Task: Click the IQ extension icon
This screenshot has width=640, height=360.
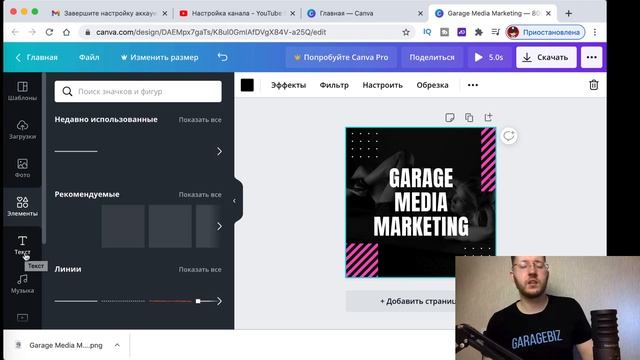Action: pyautogui.click(x=427, y=32)
